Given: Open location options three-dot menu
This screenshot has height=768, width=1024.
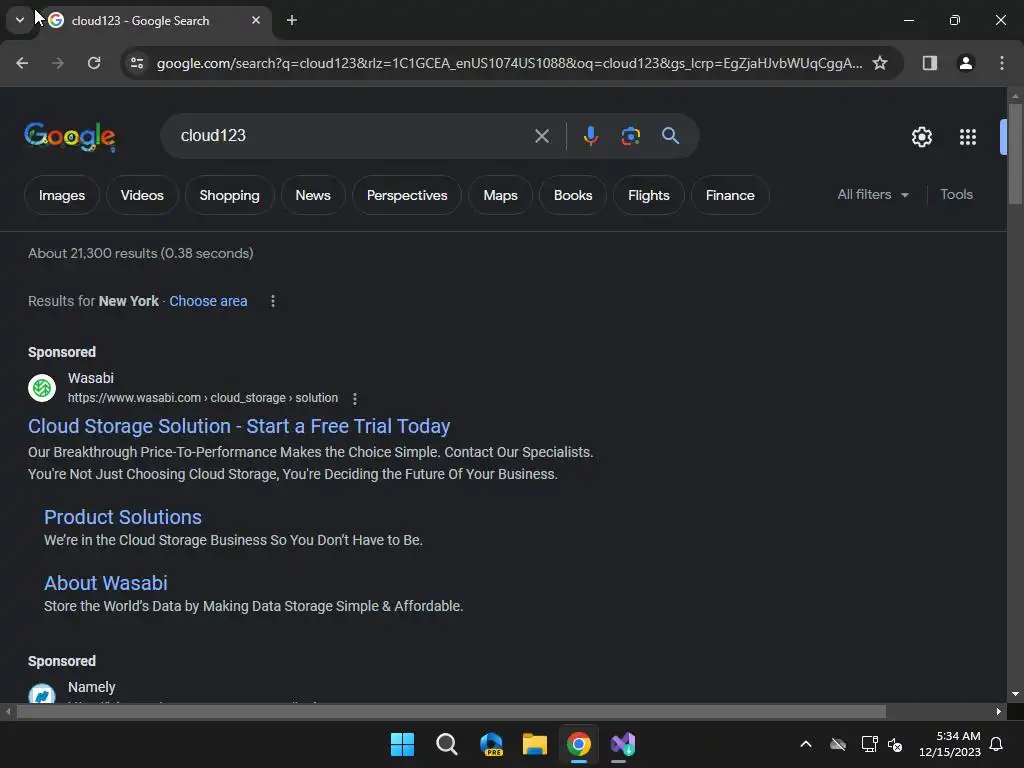Looking at the screenshot, I should (273, 301).
